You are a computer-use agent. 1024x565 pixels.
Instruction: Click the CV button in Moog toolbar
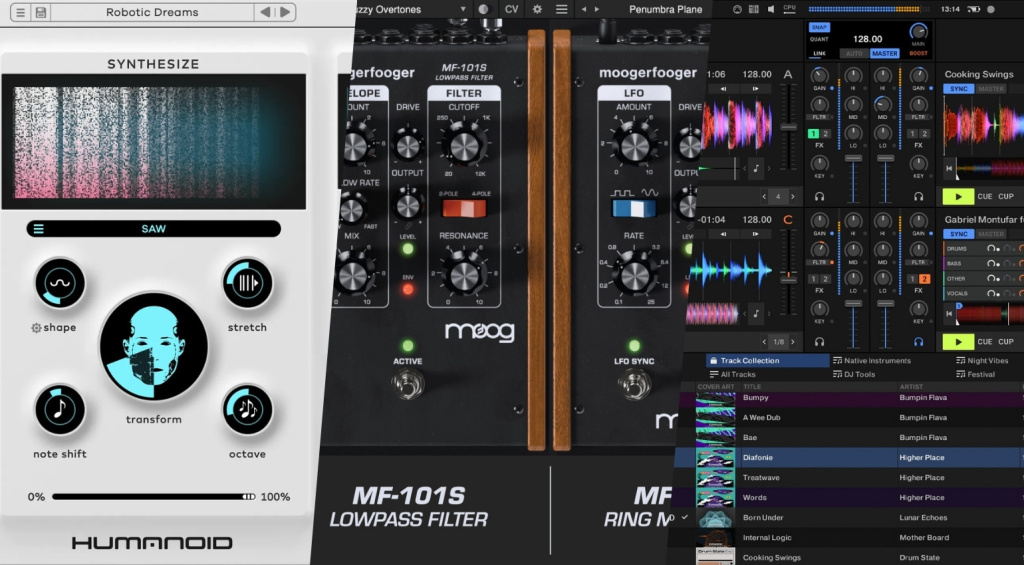pyautogui.click(x=511, y=9)
